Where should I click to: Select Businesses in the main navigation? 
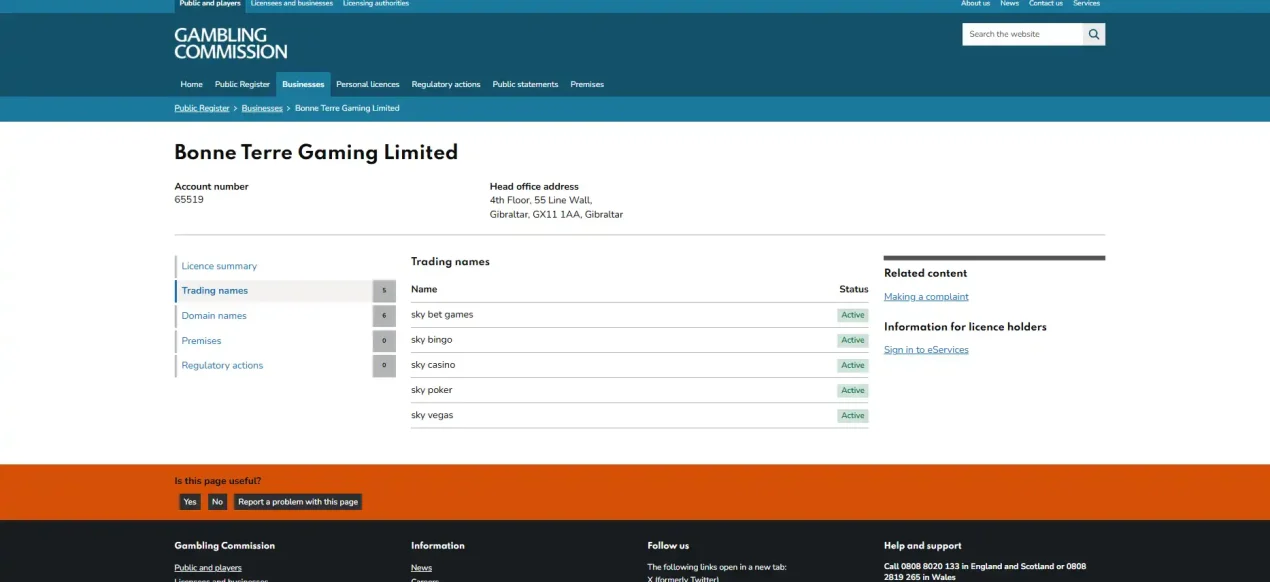tap(303, 84)
